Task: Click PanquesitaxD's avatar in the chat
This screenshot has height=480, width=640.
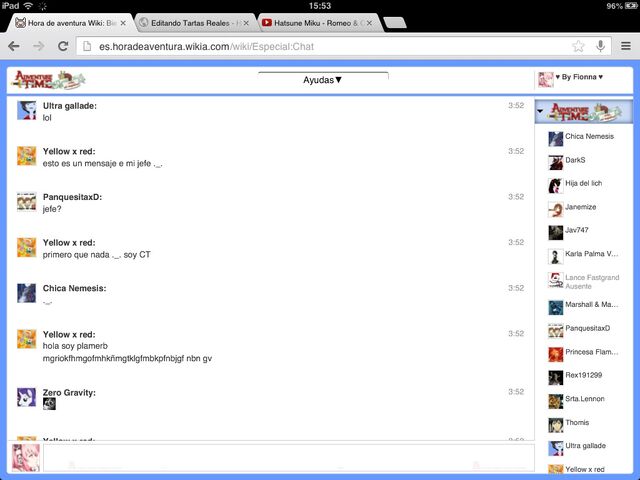Action: pyautogui.click(x=27, y=202)
